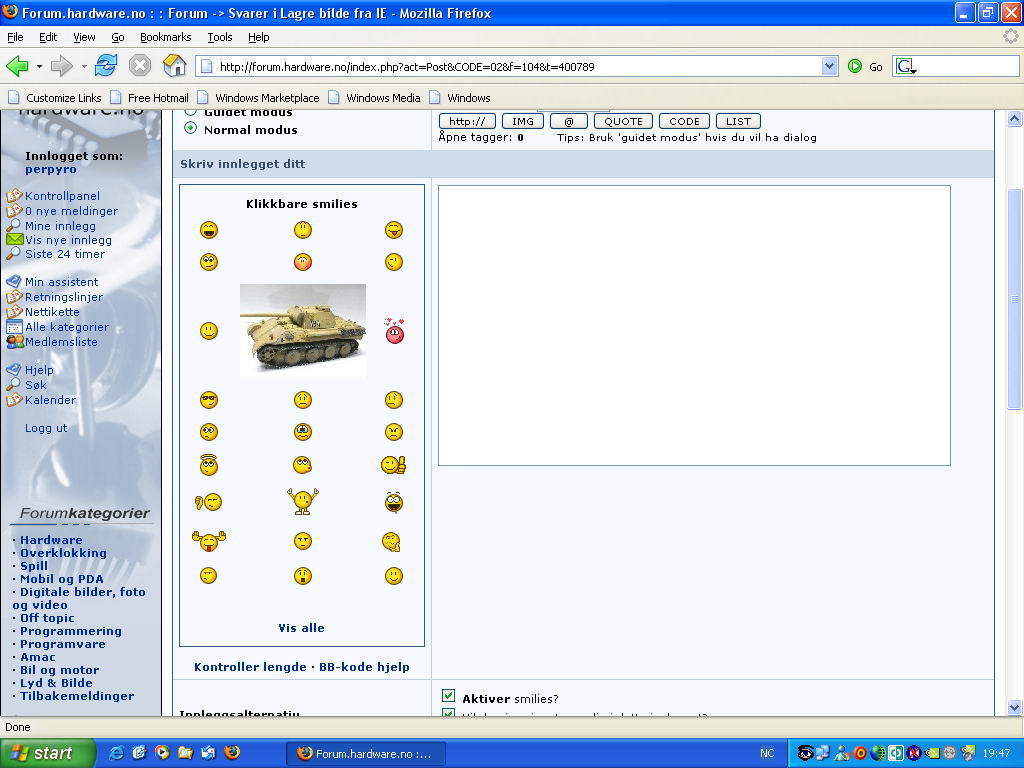Viewport: 1024px width, 768px height.
Task: Click the Reload page icon
Action: click(x=106, y=66)
